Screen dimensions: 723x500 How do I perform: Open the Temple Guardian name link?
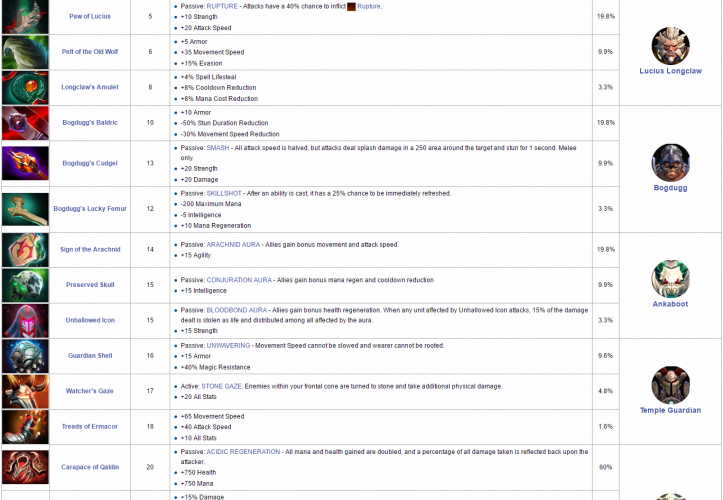(670, 410)
